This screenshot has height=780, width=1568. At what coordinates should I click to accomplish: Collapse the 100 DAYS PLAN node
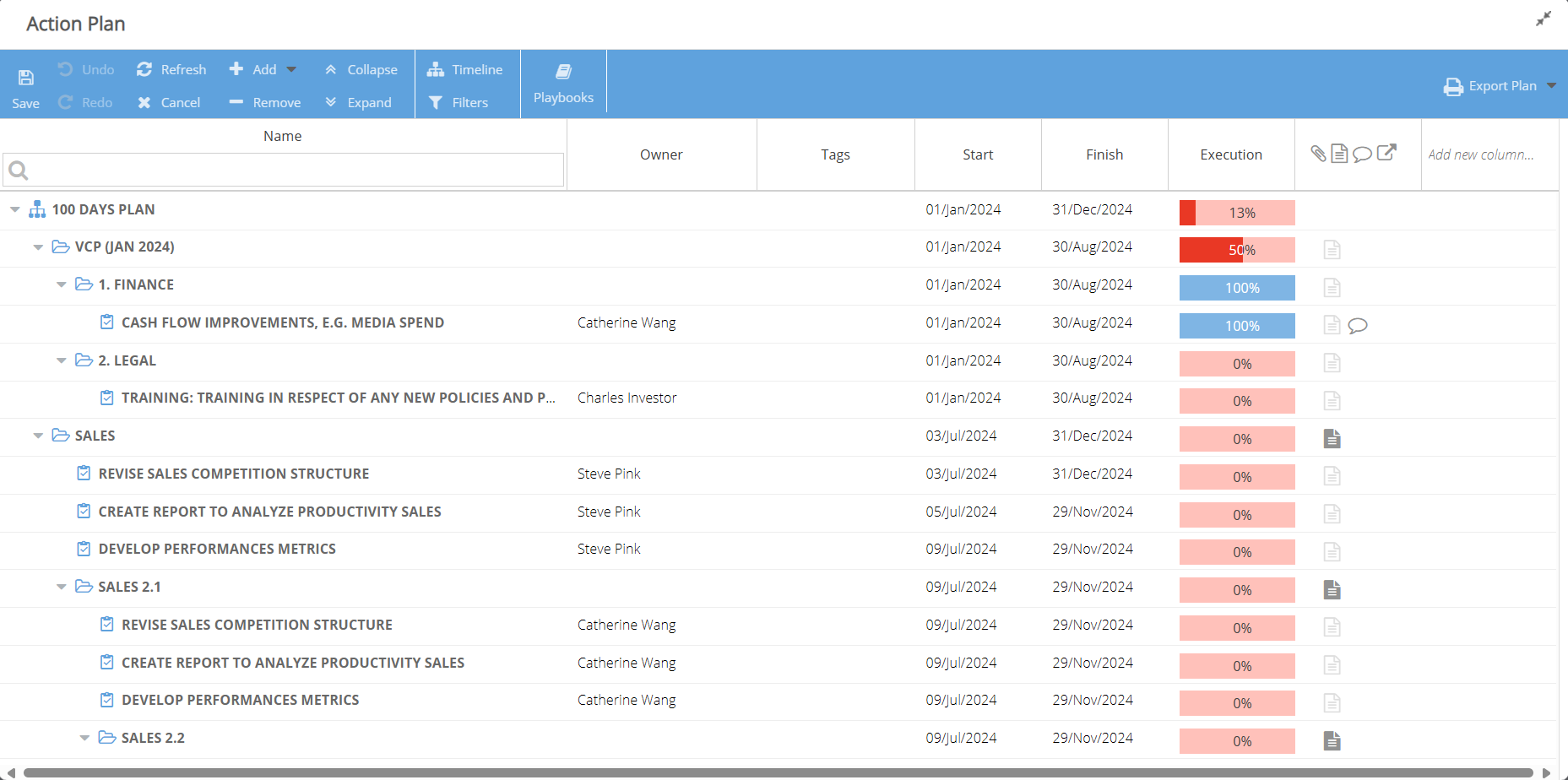pos(15,209)
